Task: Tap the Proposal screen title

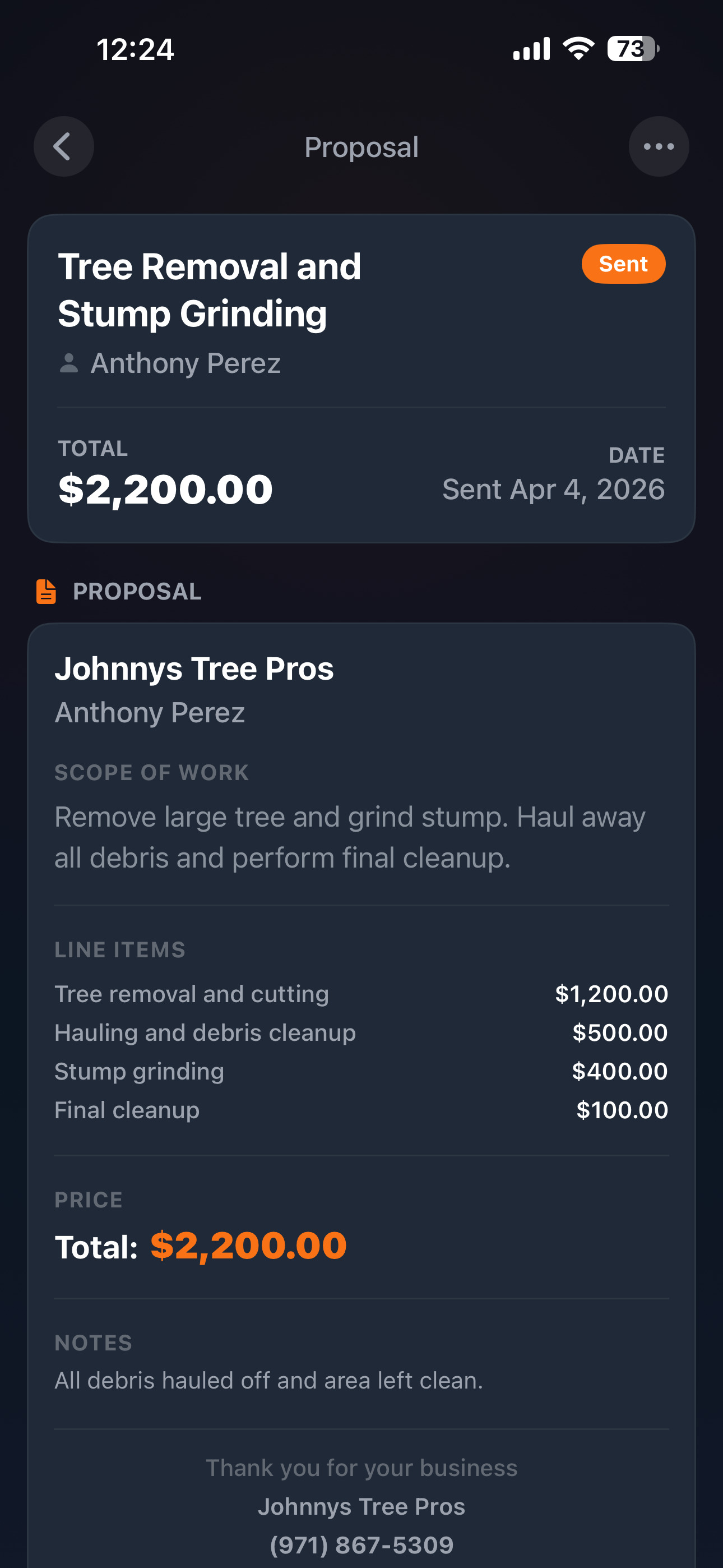Action: pyautogui.click(x=361, y=147)
